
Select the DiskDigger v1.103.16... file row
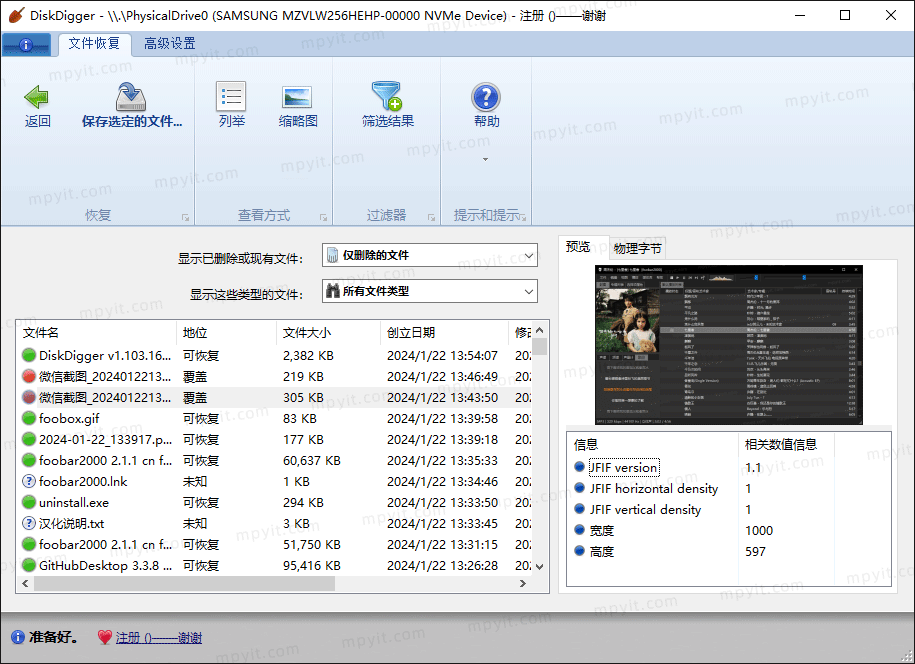(275, 355)
